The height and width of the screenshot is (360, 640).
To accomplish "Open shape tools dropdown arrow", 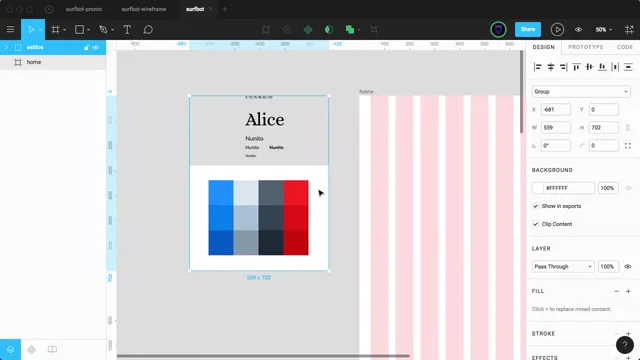I will tap(89, 30).
